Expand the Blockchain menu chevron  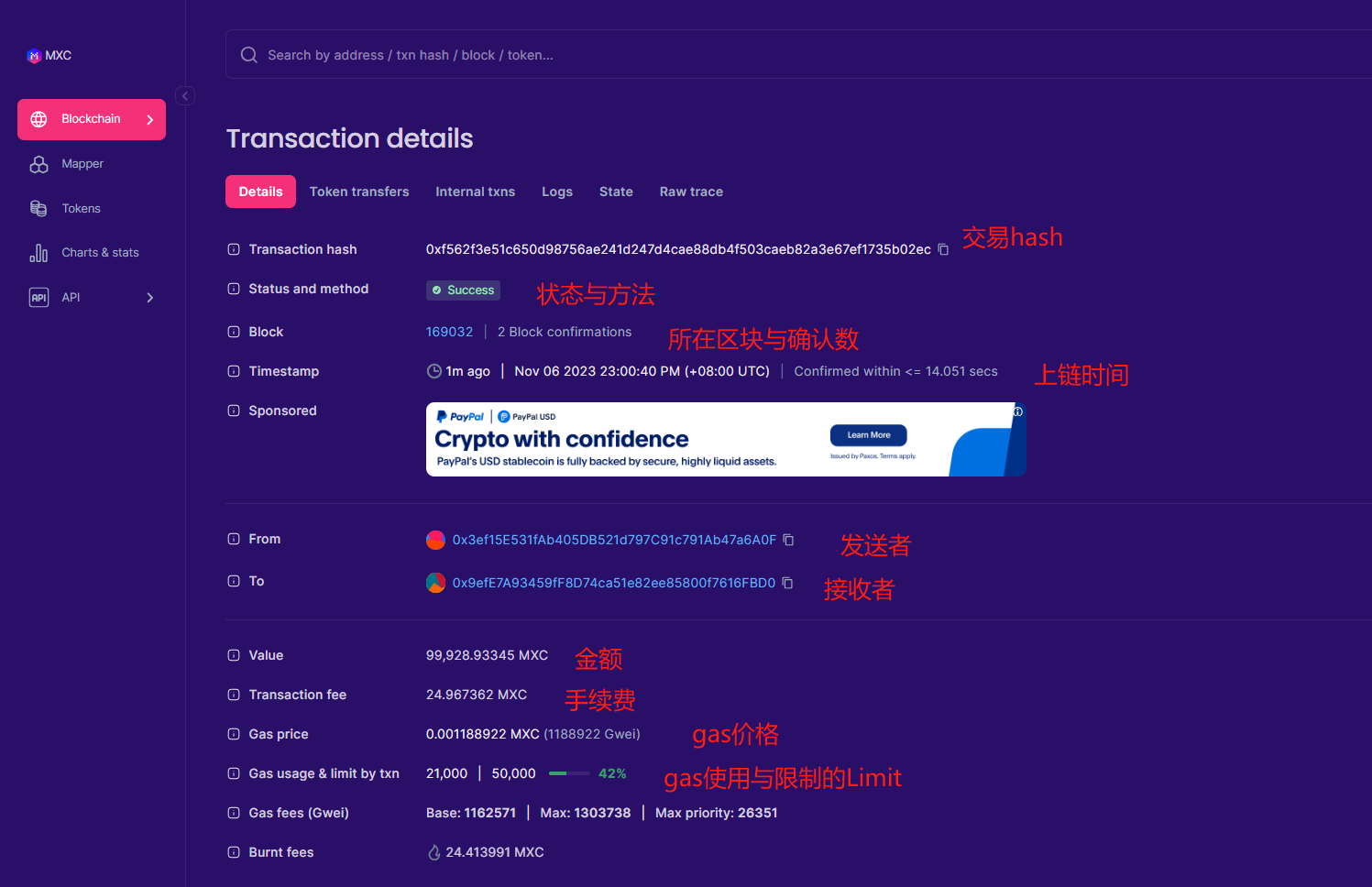150,120
